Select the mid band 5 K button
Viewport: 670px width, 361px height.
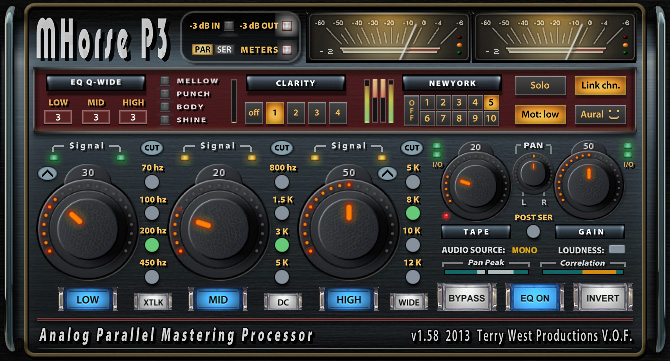(282, 277)
